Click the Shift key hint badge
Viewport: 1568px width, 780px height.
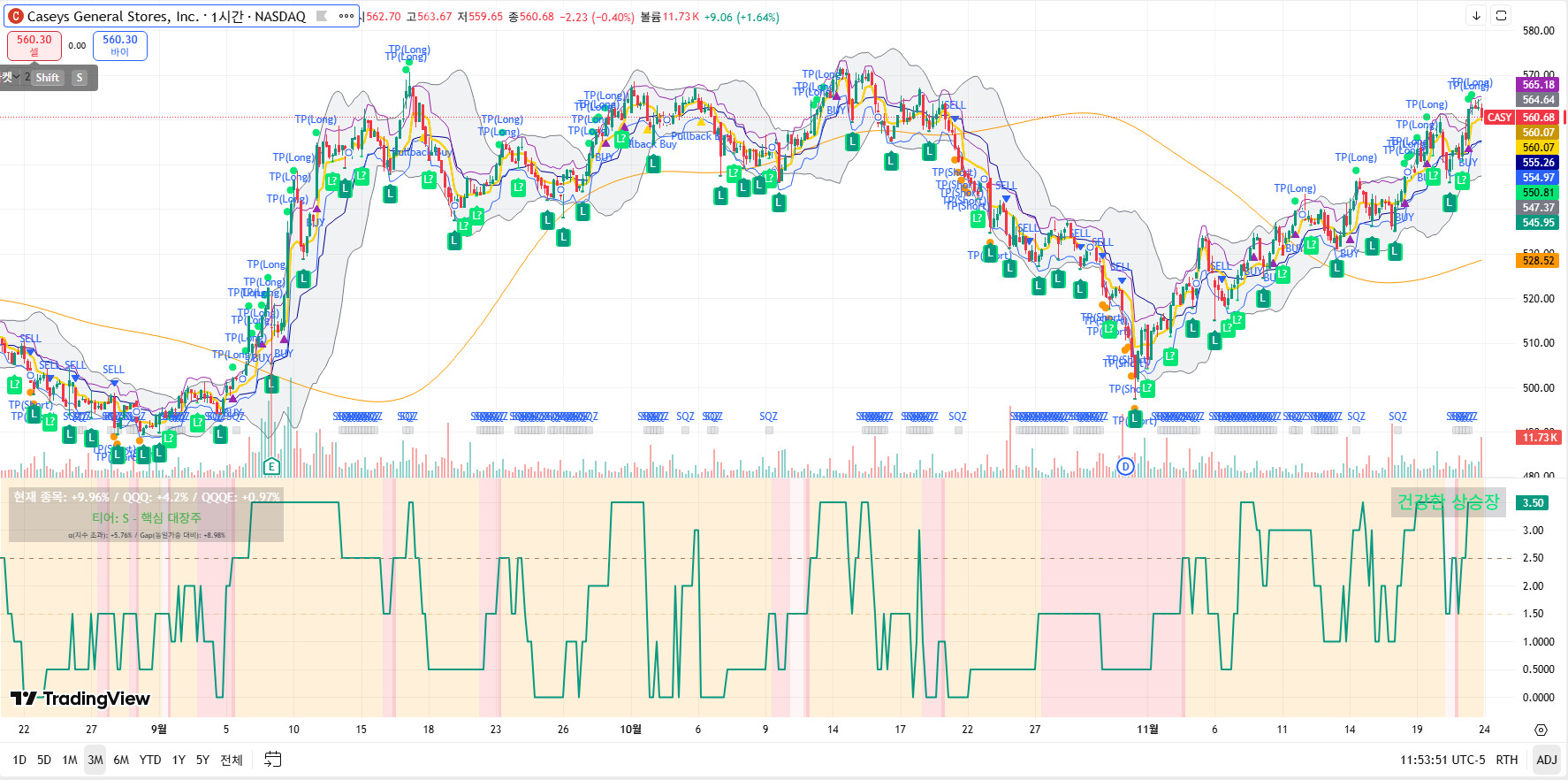point(48,78)
